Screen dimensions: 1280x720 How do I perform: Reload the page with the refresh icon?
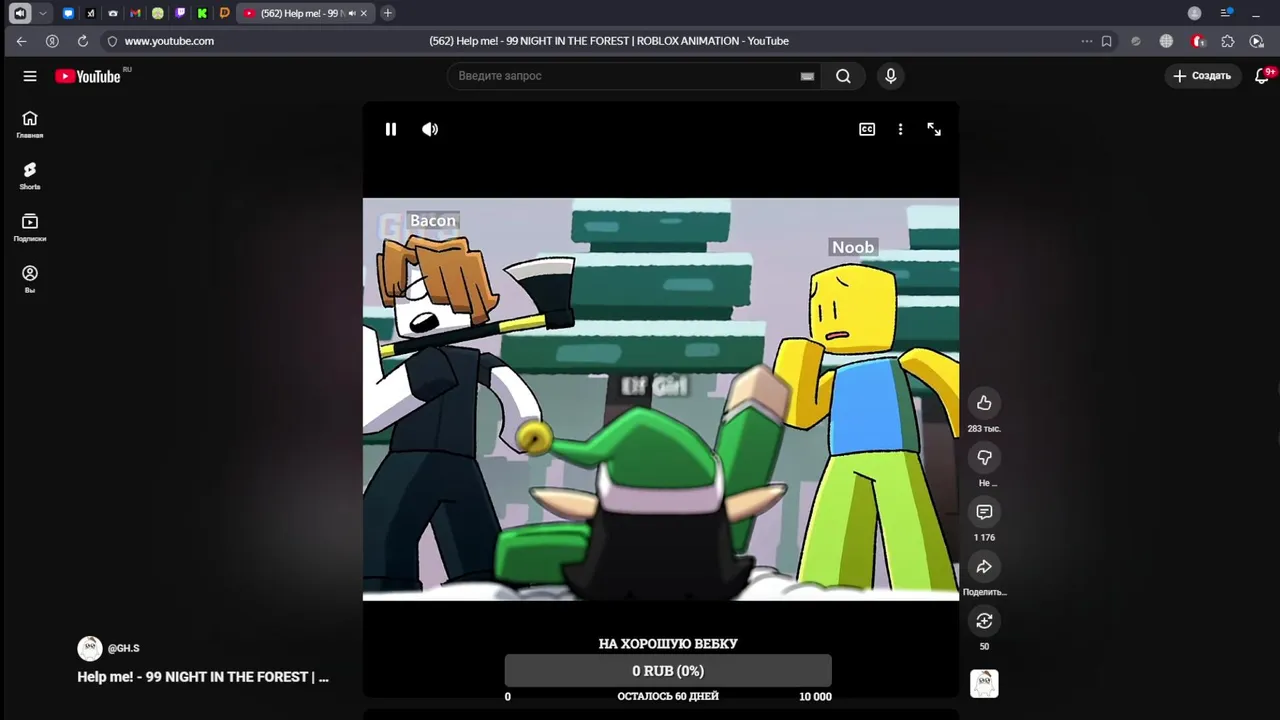[83, 41]
